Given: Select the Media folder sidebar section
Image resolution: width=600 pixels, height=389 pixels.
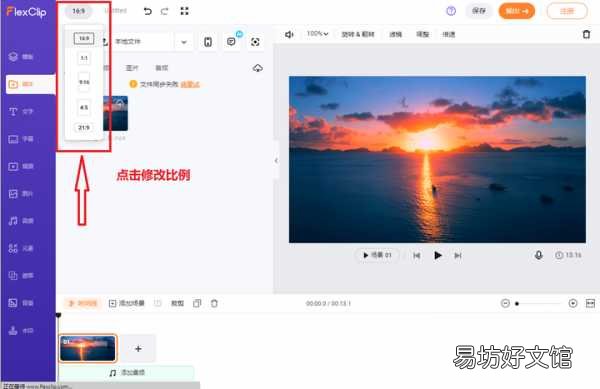Looking at the screenshot, I should click(x=30, y=84).
